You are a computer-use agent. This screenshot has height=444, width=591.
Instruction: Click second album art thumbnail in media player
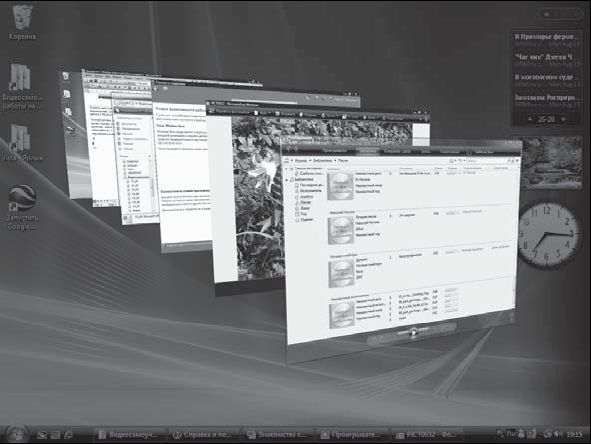(x=341, y=230)
